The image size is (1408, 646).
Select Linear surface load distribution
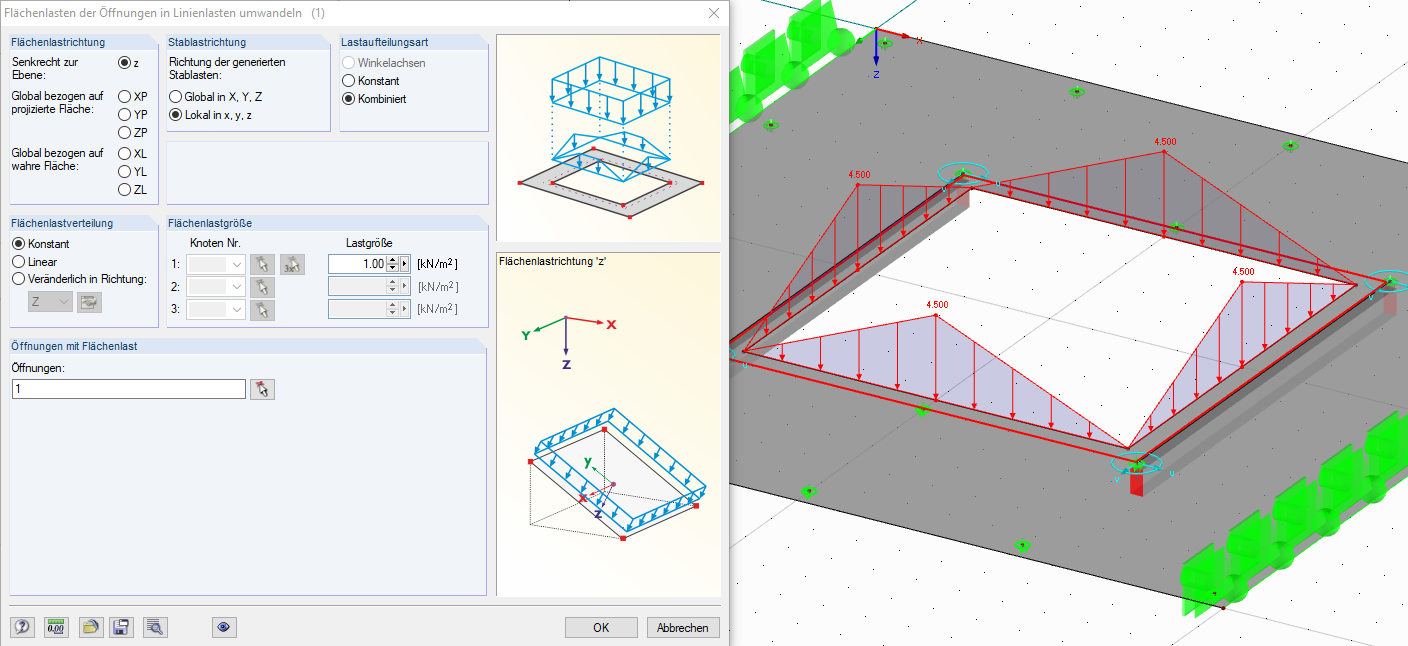pyautogui.click(x=18, y=262)
